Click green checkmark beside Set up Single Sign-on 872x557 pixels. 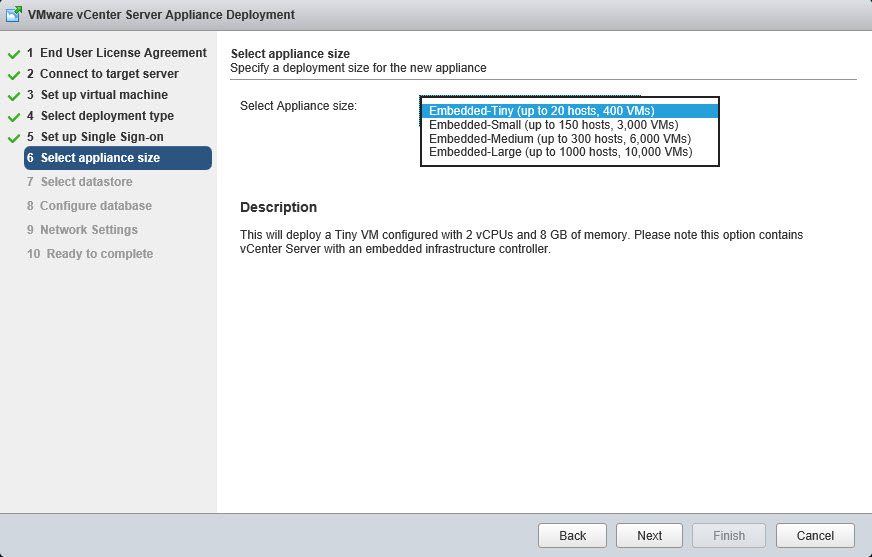pyautogui.click(x=14, y=138)
